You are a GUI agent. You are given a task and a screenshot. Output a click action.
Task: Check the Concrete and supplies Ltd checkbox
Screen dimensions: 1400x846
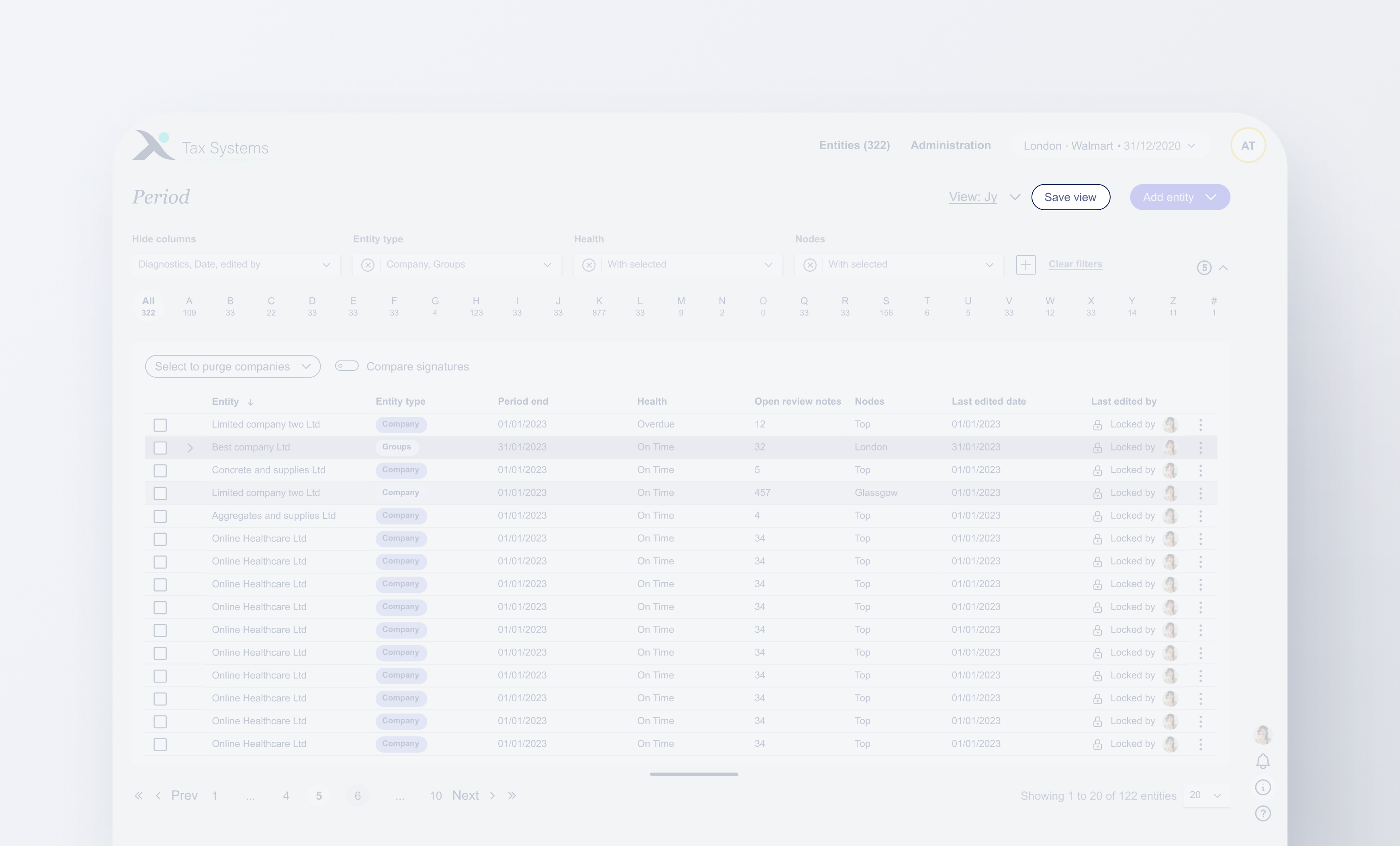click(160, 471)
